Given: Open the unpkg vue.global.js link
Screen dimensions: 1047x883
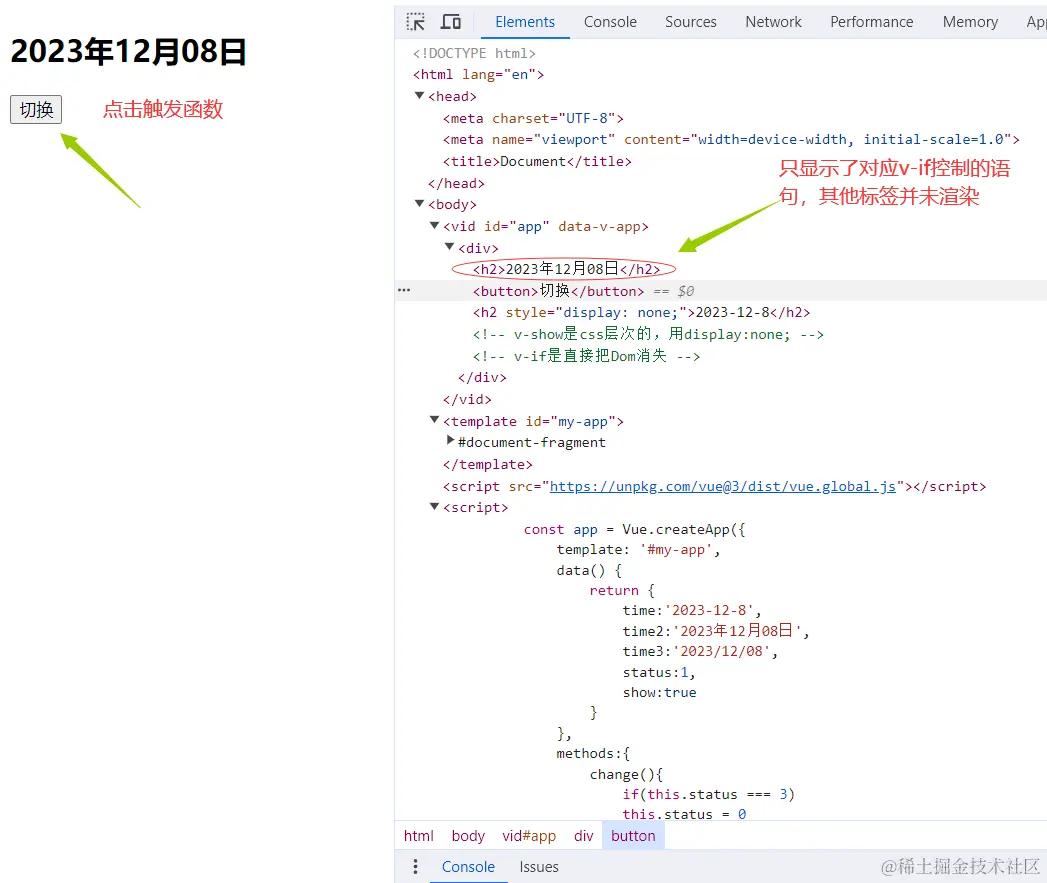Looking at the screenshot, I should 722,486.
